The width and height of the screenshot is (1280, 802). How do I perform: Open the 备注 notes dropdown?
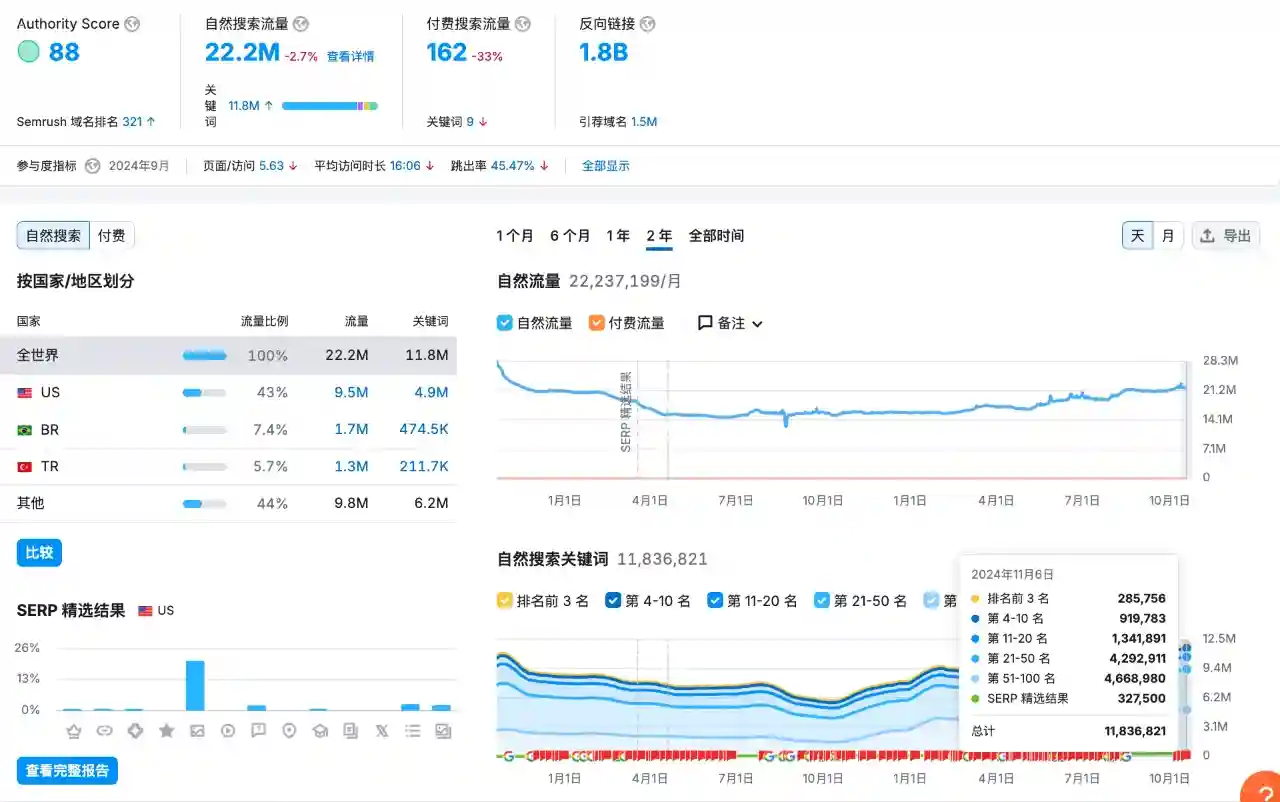pyautogui.click(x=730, y=323)
